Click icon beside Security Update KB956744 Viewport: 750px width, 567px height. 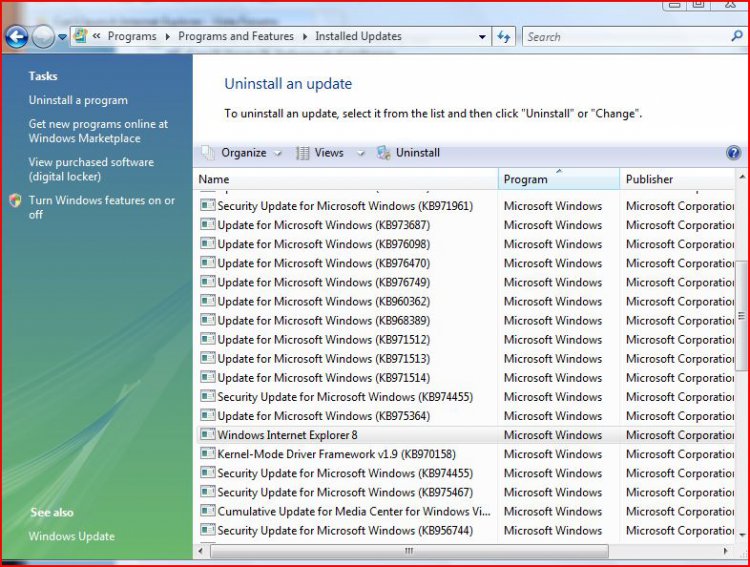pos(208,530)
